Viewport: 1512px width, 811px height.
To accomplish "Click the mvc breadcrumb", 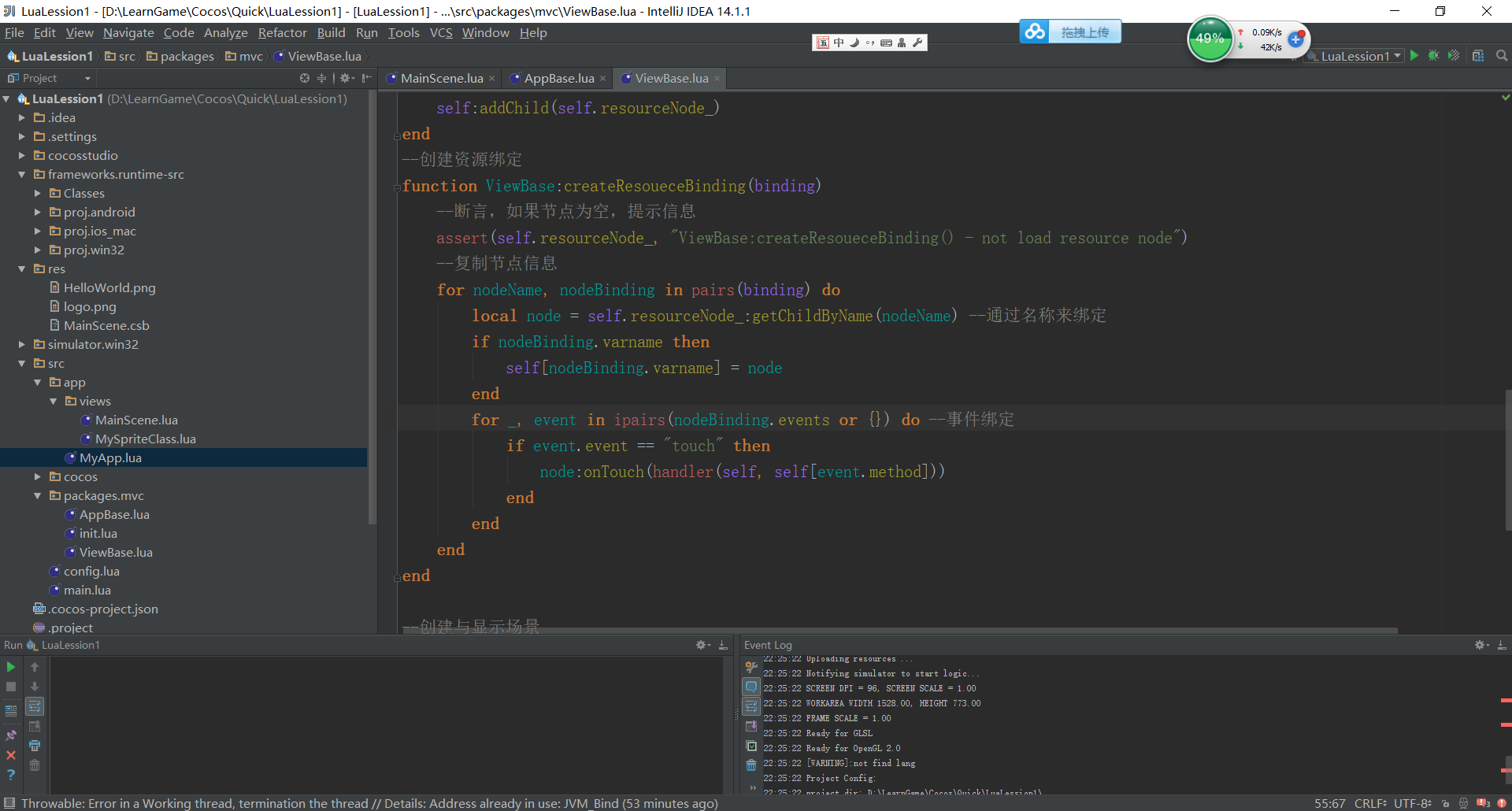I will 245,56.
